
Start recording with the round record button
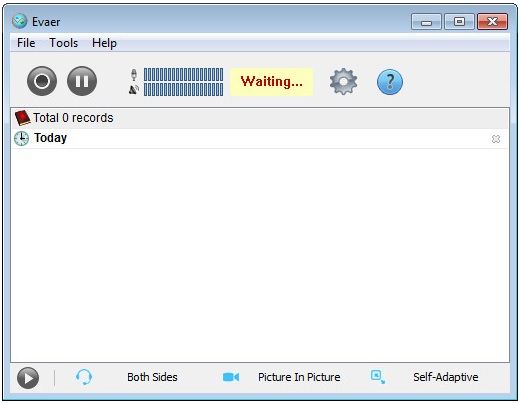42,81
